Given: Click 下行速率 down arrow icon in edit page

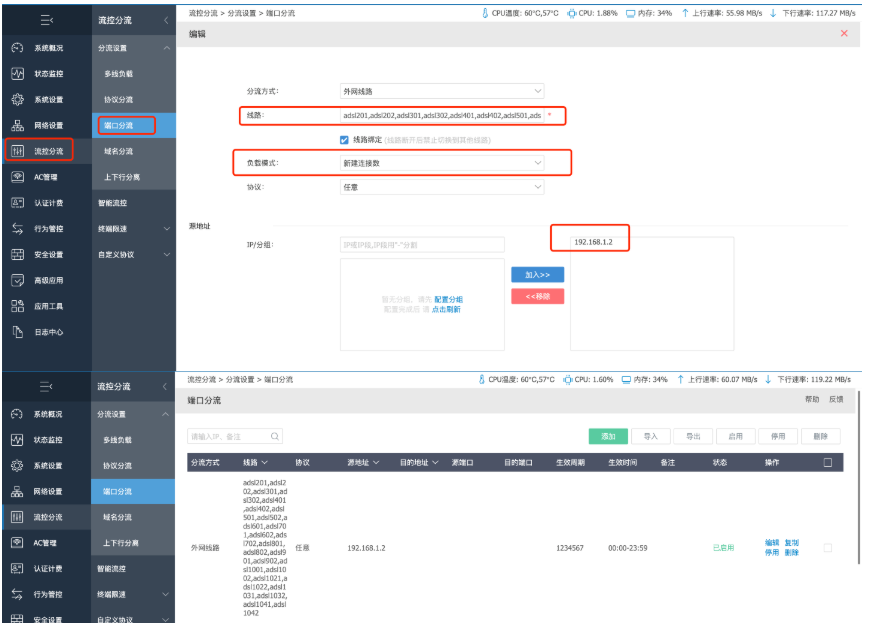Looking at the screenshot, I should 773,13.
